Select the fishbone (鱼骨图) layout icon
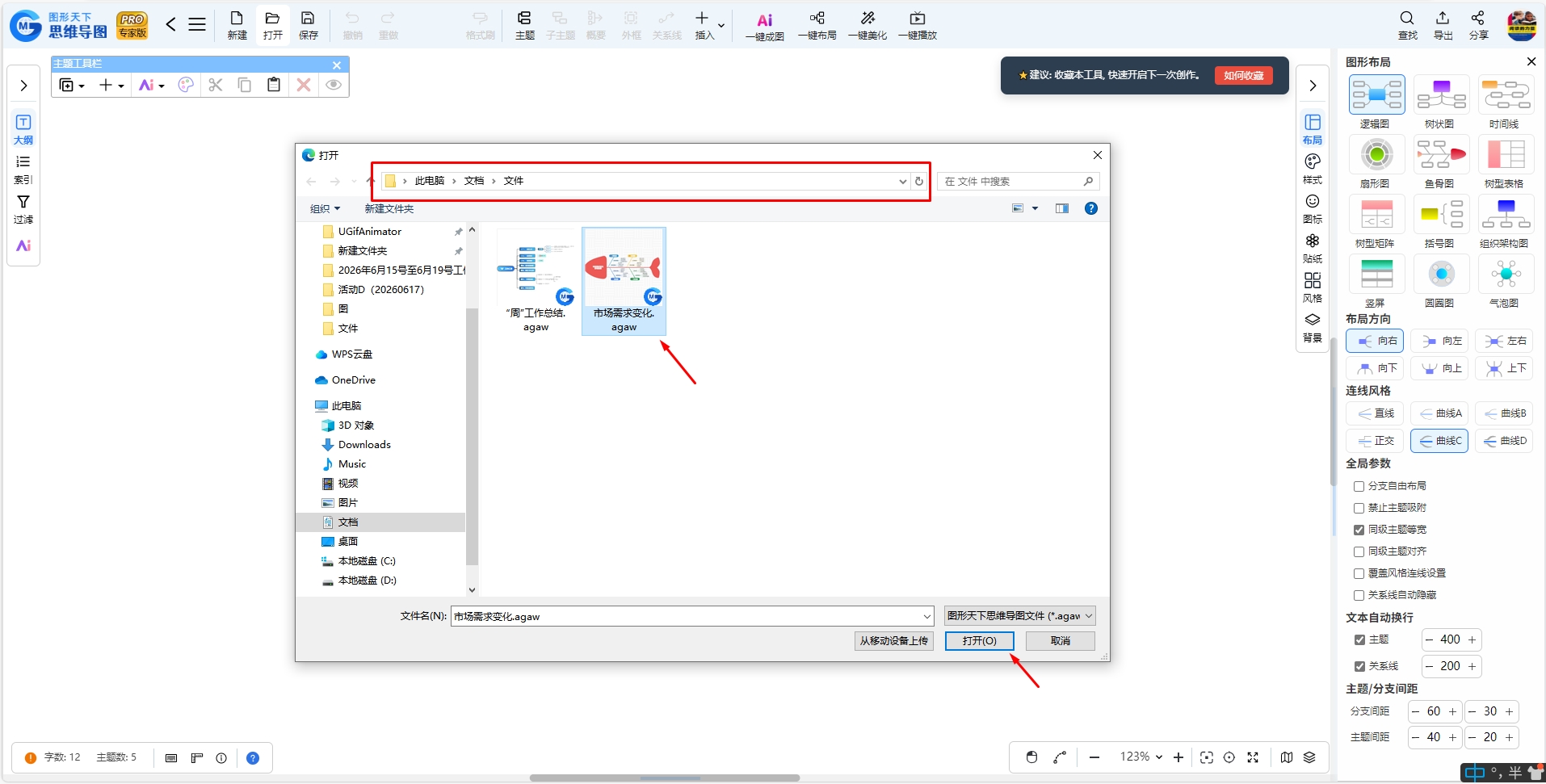The height and width of the screenshot is (784, 1546). coord(1441,154)
